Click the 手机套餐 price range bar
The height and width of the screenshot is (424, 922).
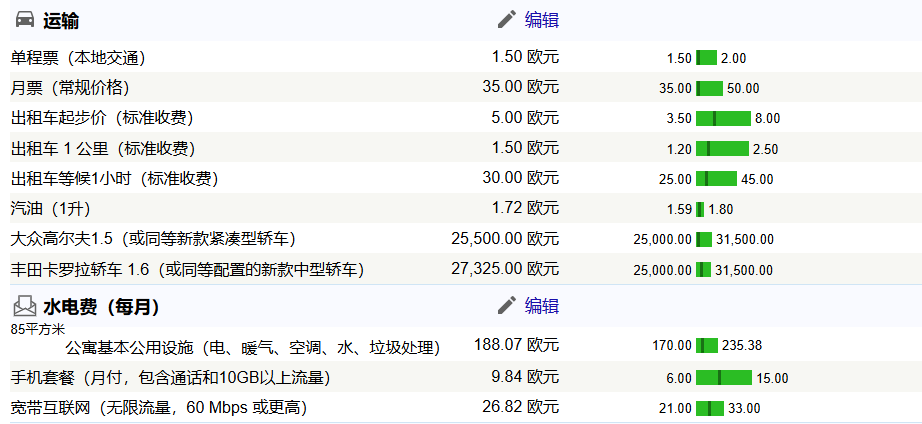pyautogui.click(x=723, y=378)
